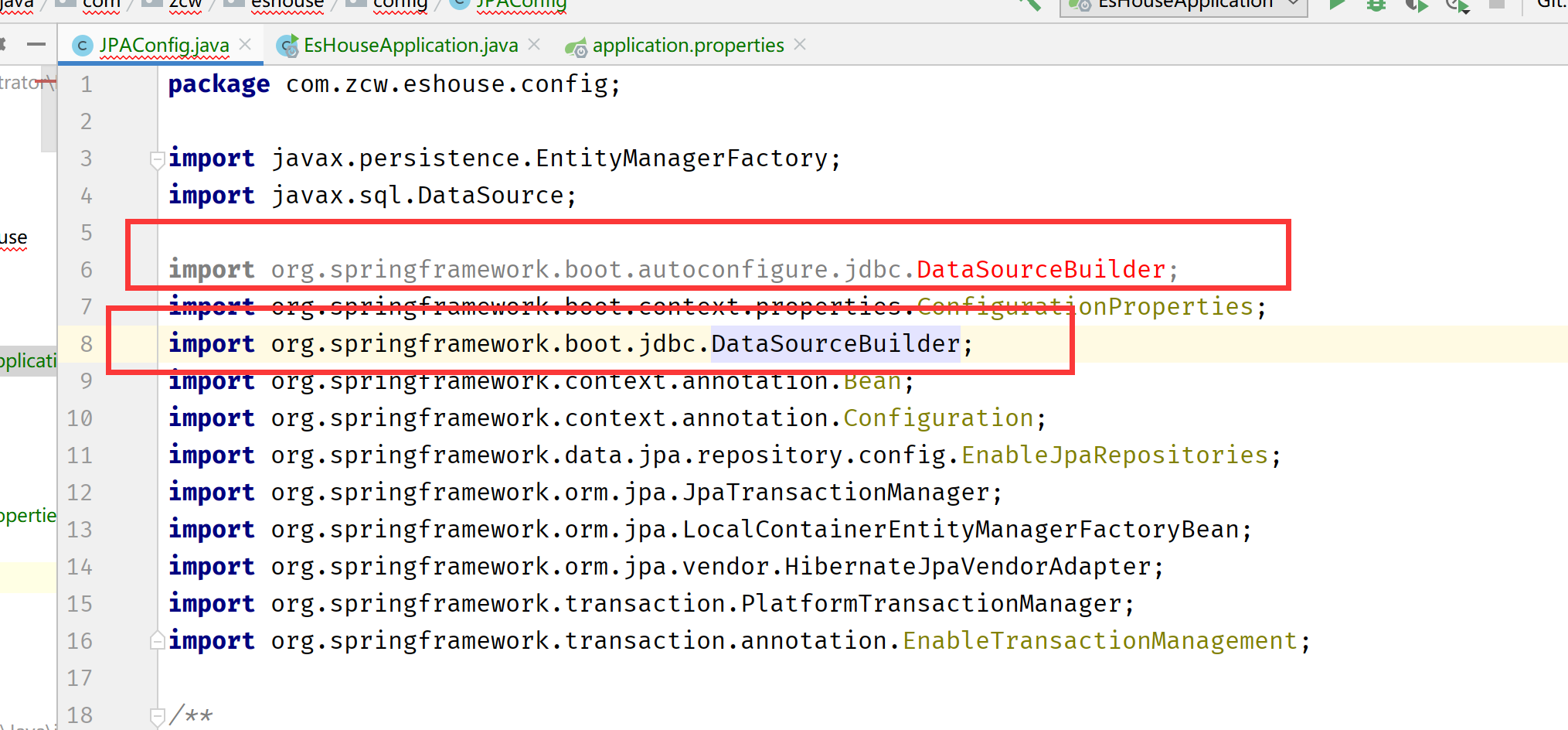Switch to the EsHouseApplication.java tab

pyautogui.click(x=410, y=45)
